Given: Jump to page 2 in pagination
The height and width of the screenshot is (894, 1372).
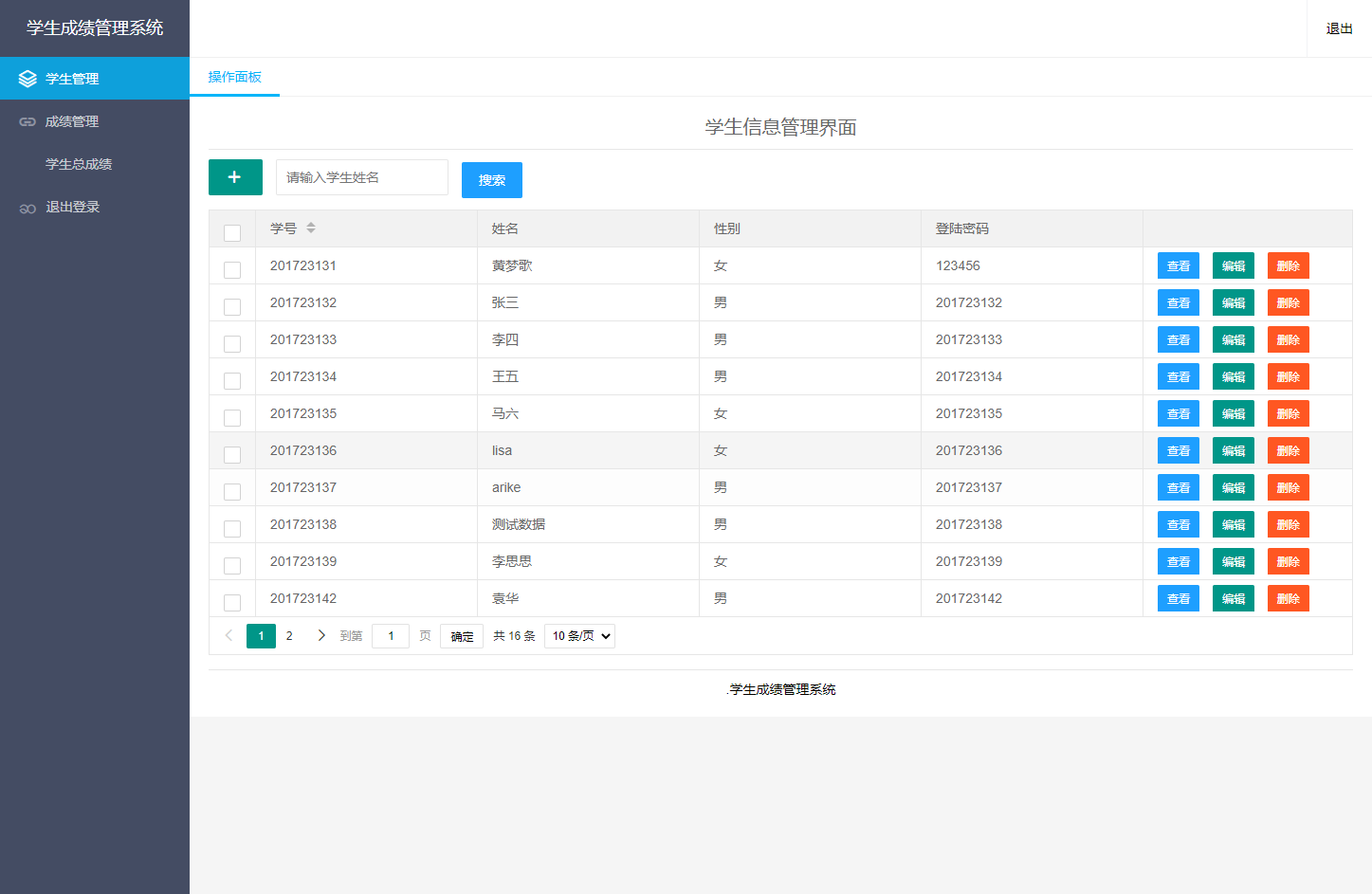Looking at the screenshot, I should [x=289, y=635].
